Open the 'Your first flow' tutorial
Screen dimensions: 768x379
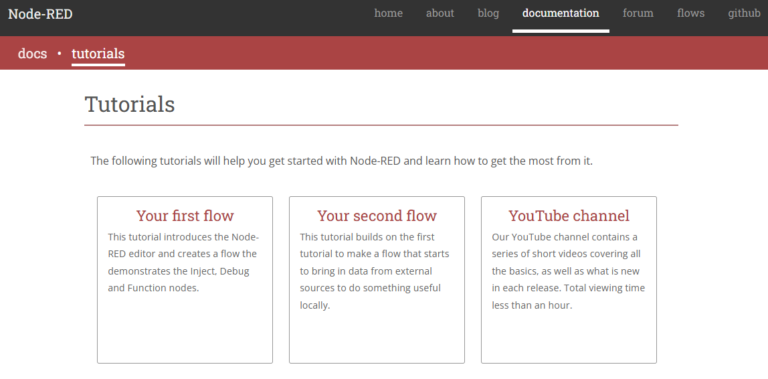tap(185, 215)
